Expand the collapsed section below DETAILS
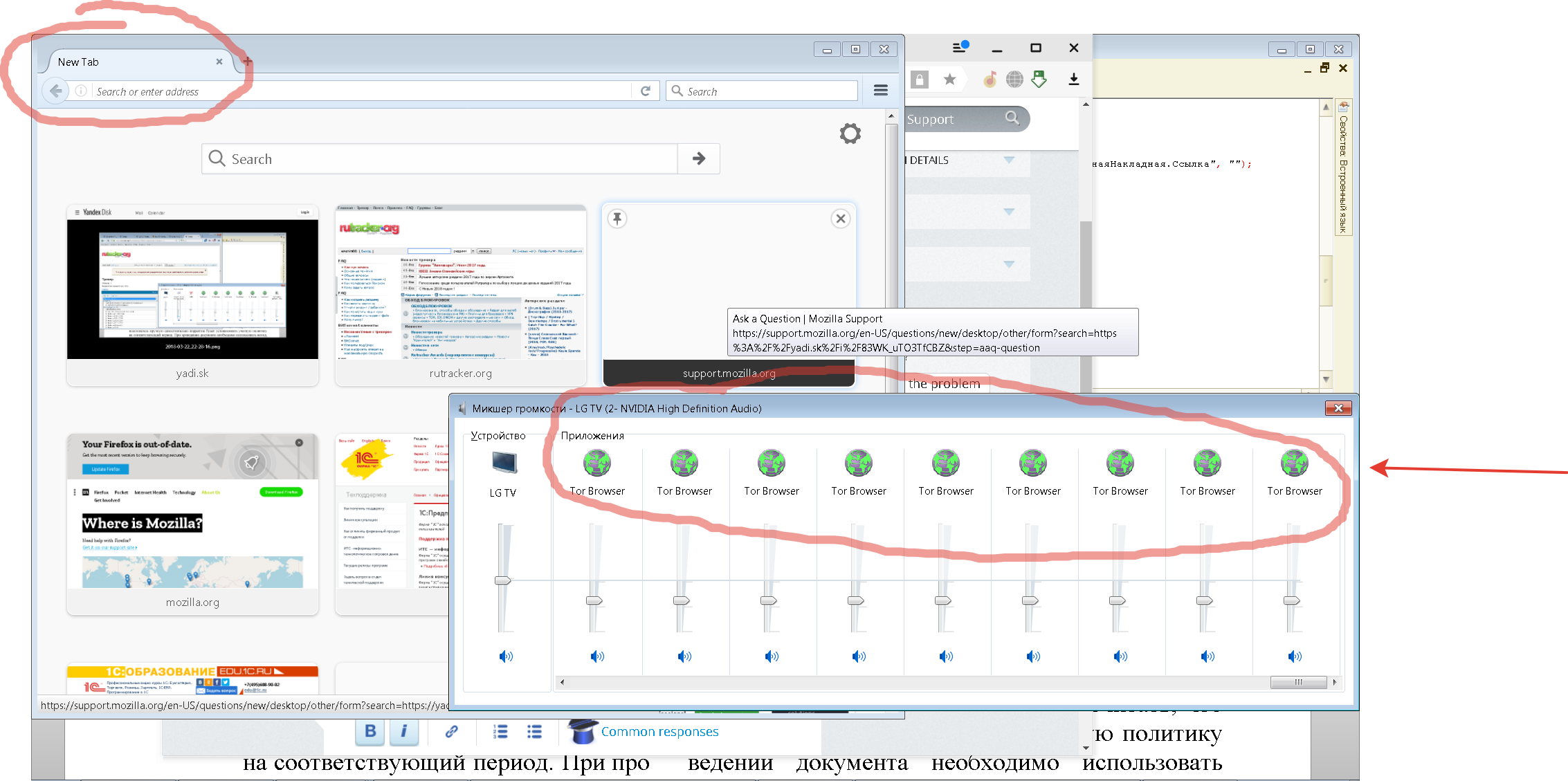Viewport: 1568px width, 781px height. tap(1009, 212)
